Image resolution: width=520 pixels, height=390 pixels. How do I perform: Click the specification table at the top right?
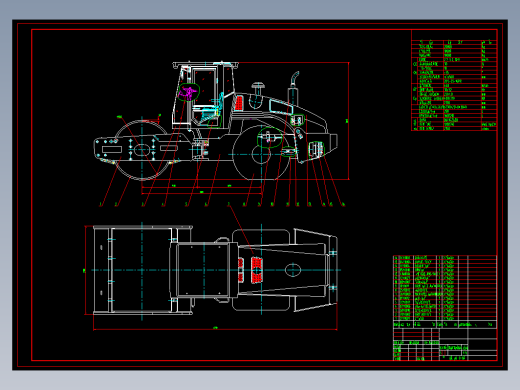click(x=454, y=85)
